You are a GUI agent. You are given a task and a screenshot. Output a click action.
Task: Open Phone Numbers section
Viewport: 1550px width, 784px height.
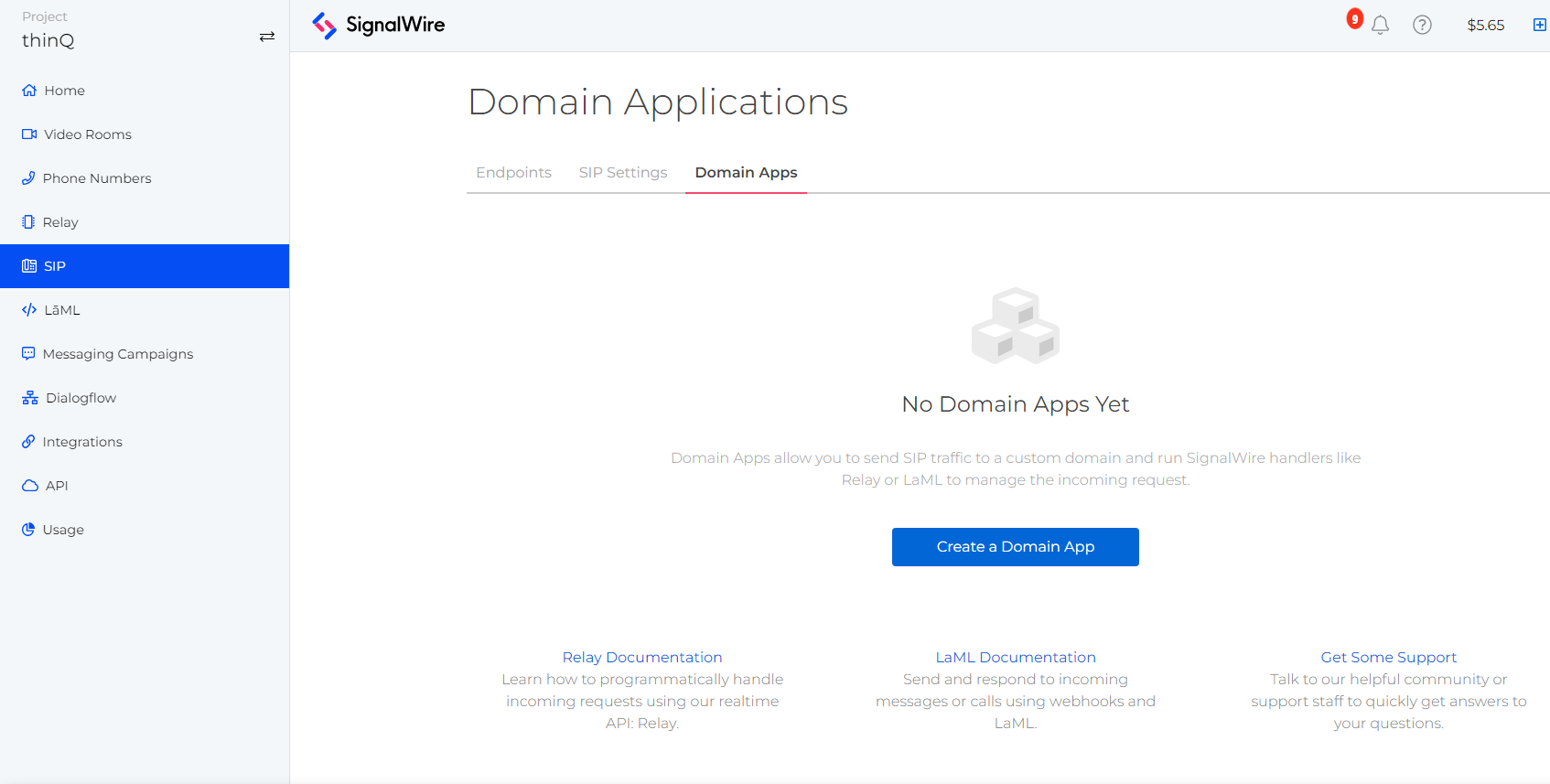point(96,178)
